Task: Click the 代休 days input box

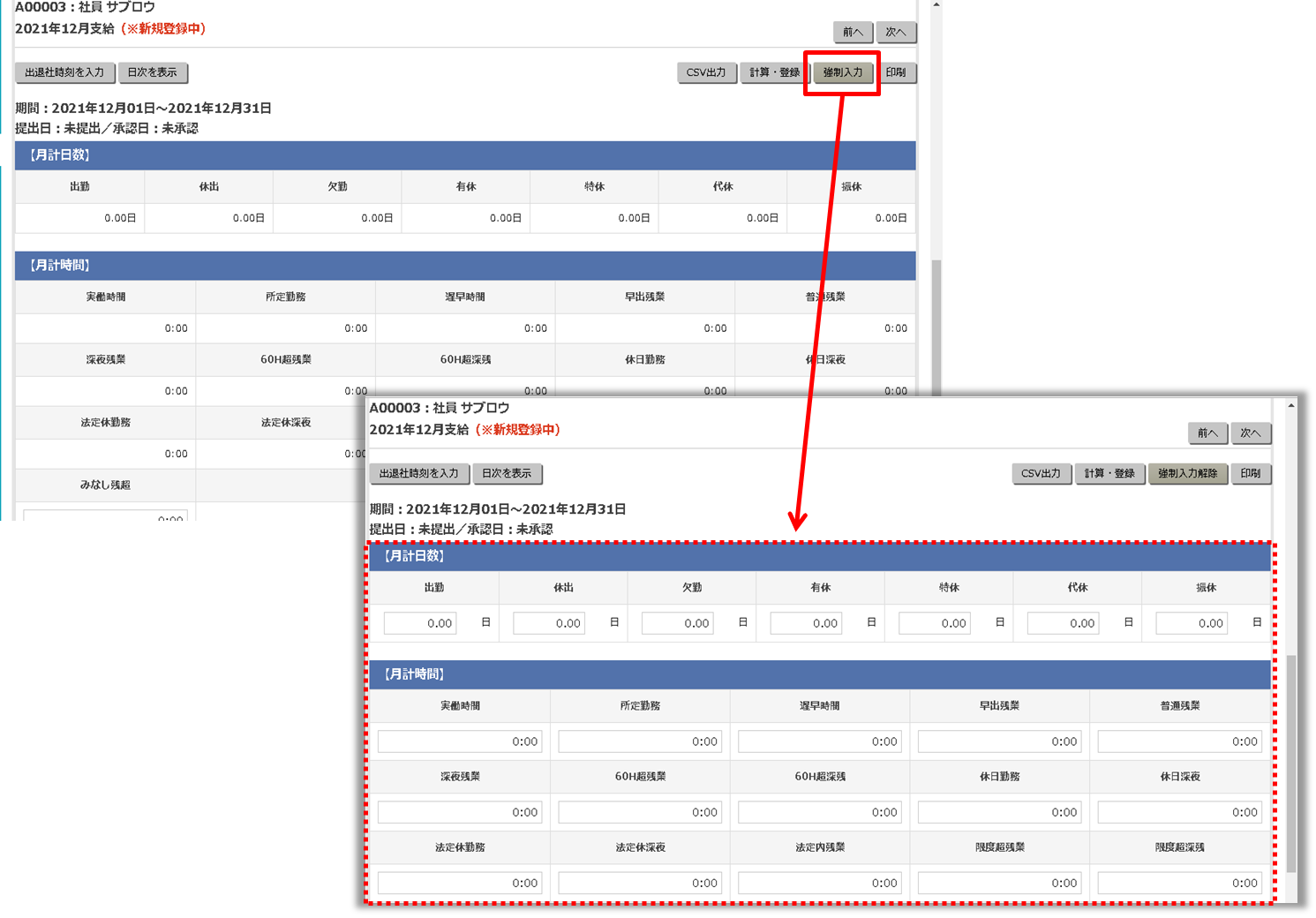Action: [x=1064, y=623]
